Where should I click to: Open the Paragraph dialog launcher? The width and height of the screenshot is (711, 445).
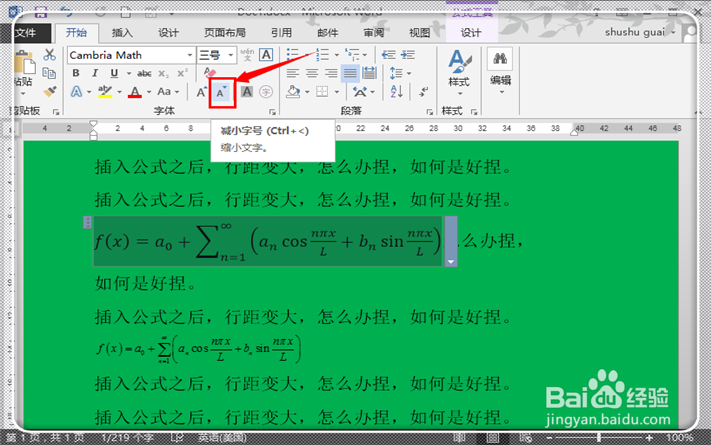click(x=429, y=112)
